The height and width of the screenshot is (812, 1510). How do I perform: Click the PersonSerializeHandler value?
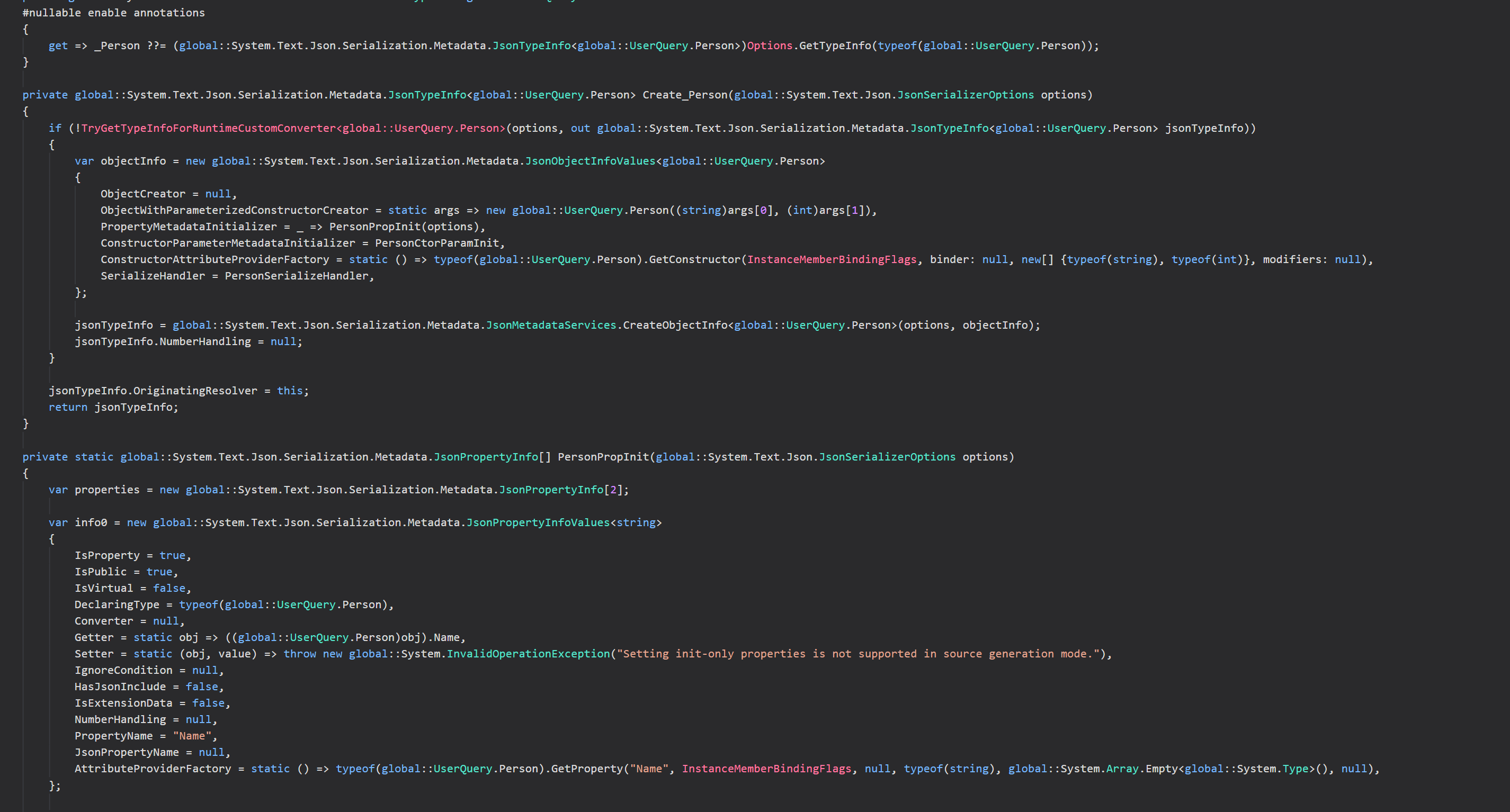(x=296, y=275)
